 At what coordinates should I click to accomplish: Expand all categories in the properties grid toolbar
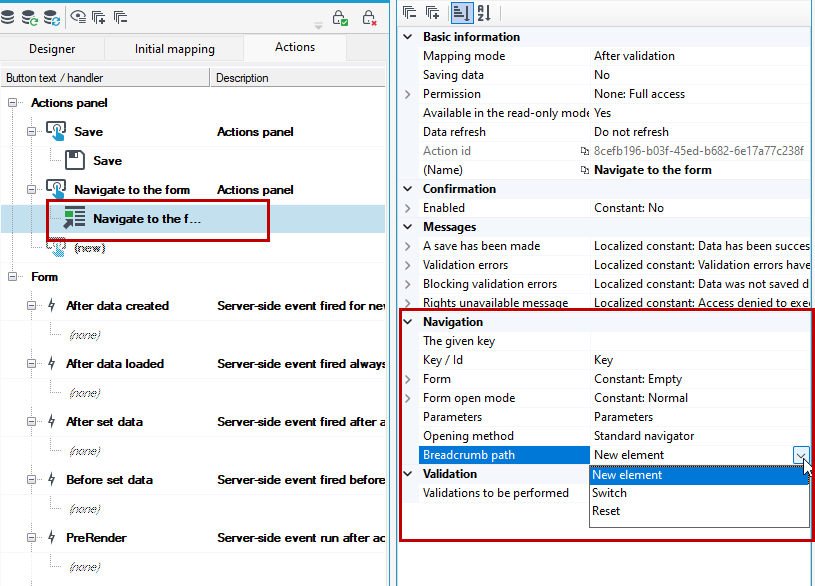(432, 12)
